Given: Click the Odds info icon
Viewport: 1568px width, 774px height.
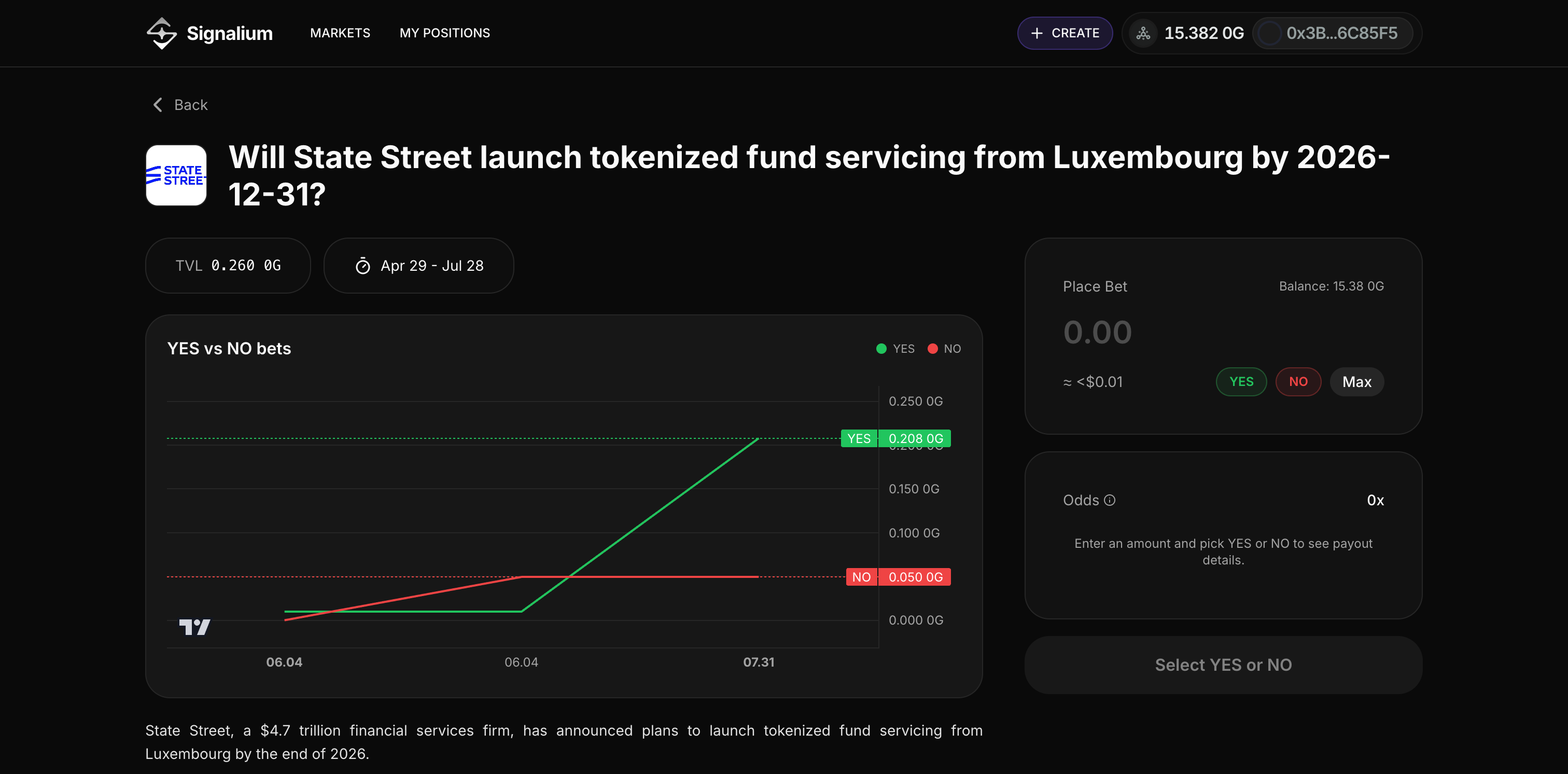Looking at the screenshot, I should 1110,500.
